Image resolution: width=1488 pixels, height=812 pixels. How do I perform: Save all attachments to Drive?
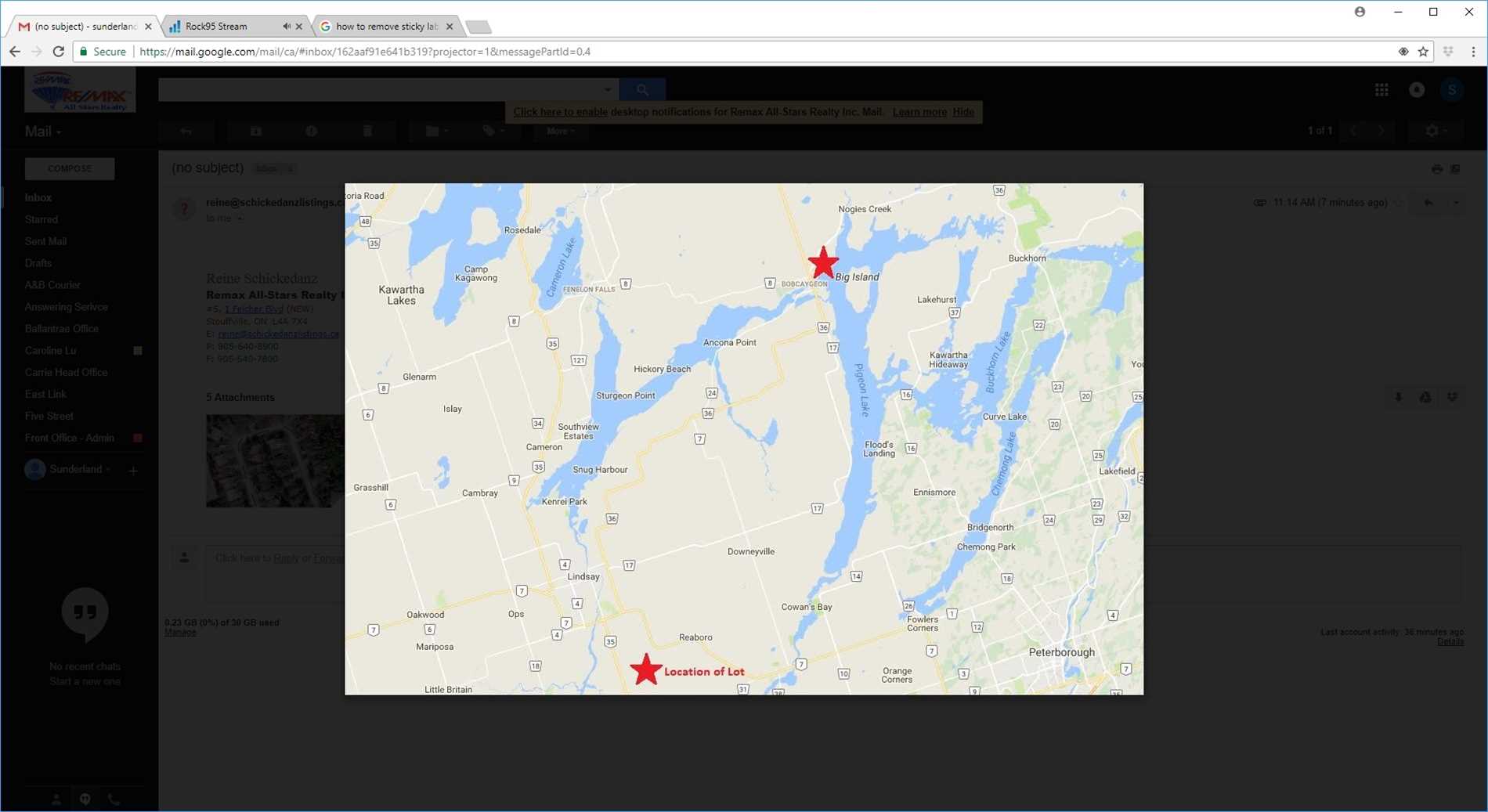[1425, 398]
